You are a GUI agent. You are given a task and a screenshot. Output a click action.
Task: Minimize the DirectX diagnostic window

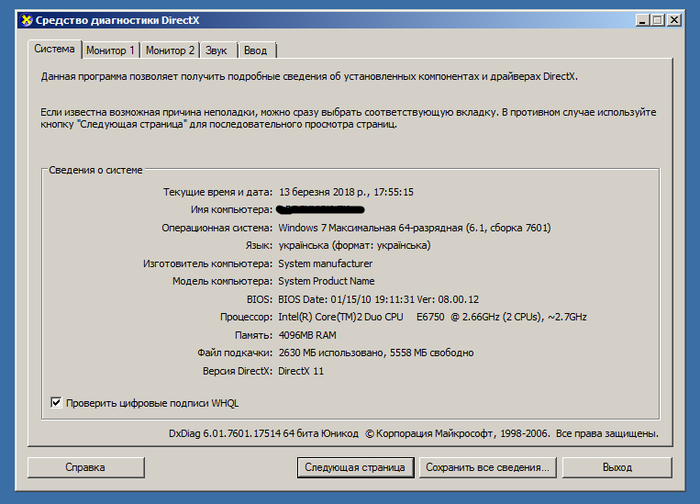[642, 20]
